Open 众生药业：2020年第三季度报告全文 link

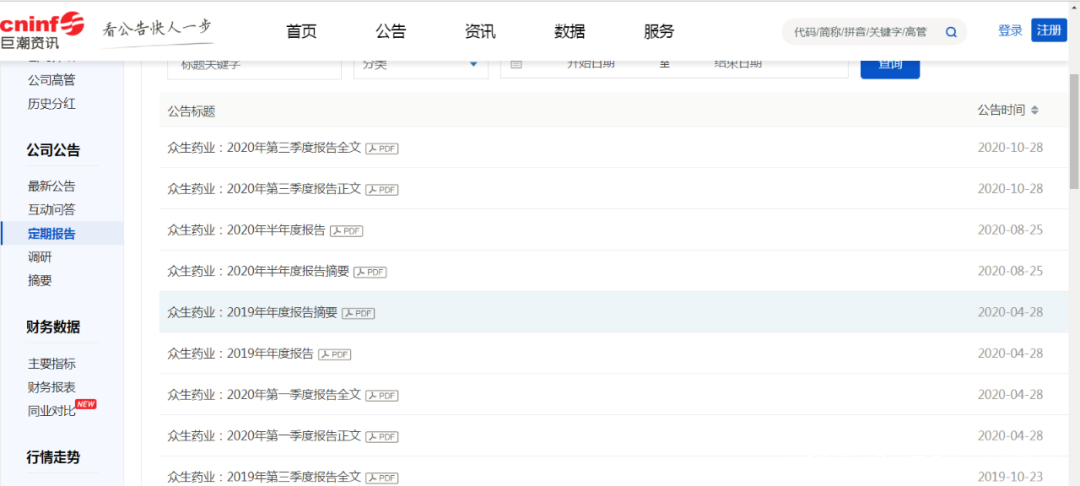click(264, 148)
